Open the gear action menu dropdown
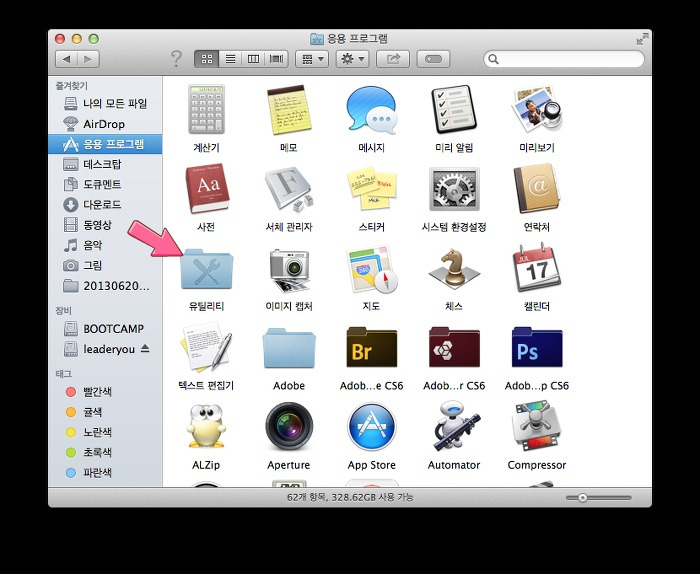Screen dimensions: 700x574 pyautogui.click(x=352, y=59)
